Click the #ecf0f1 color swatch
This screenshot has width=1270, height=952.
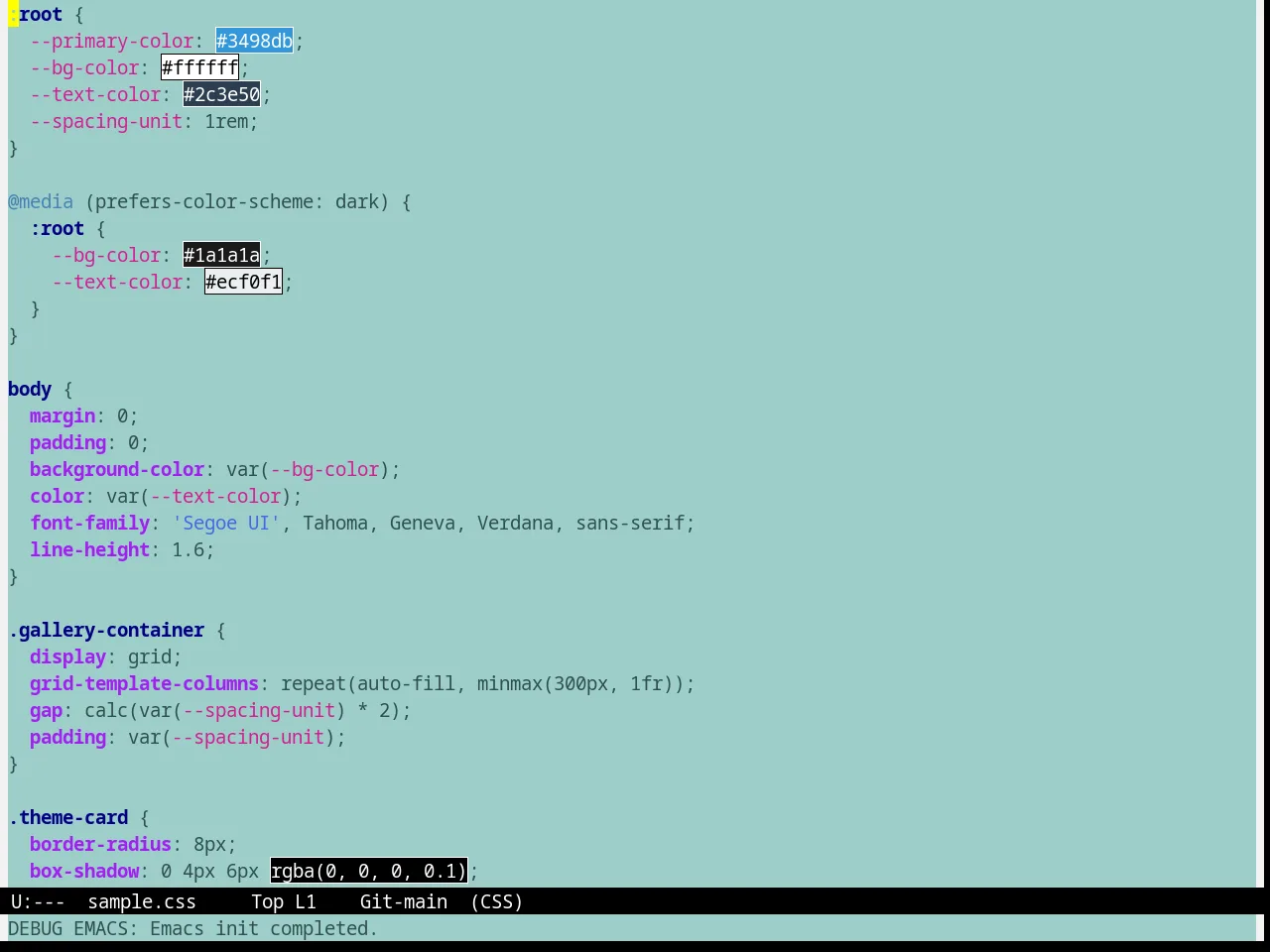243,282
